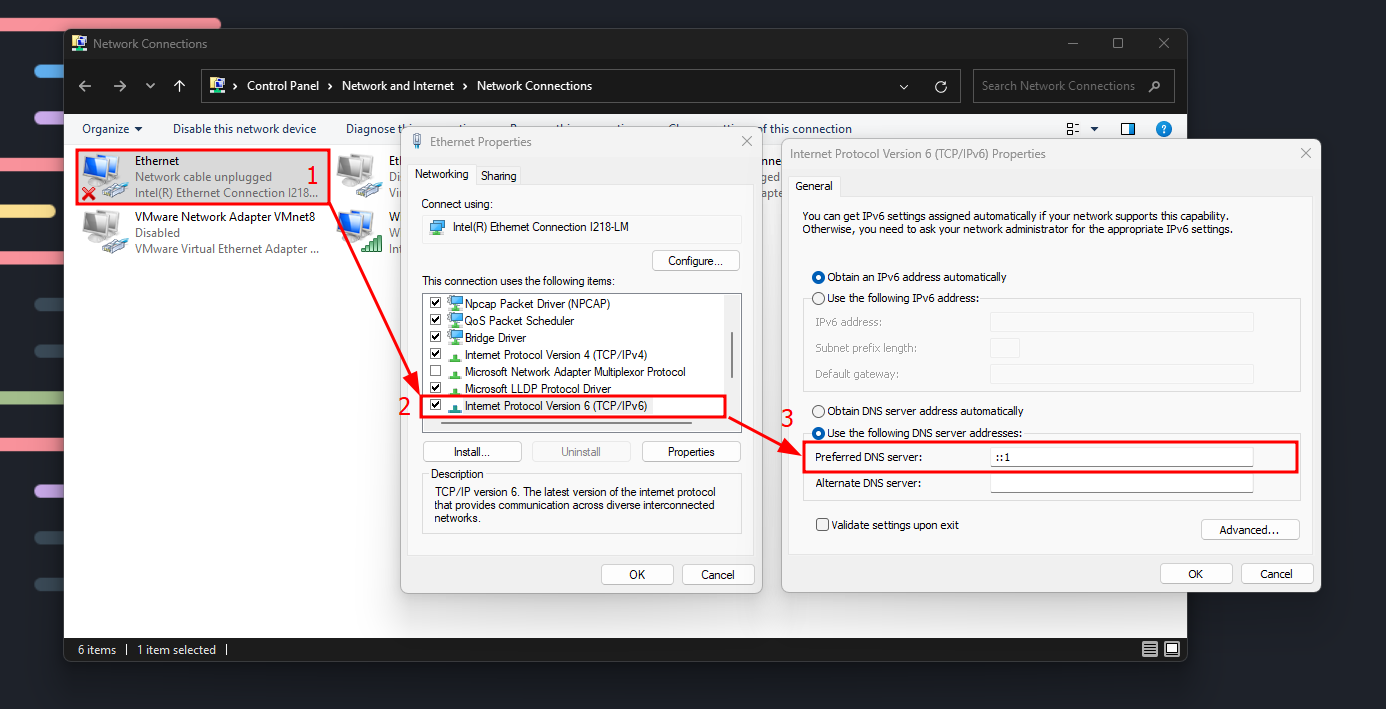
Task: Click Disable this network device
Action: click(244, 129)
